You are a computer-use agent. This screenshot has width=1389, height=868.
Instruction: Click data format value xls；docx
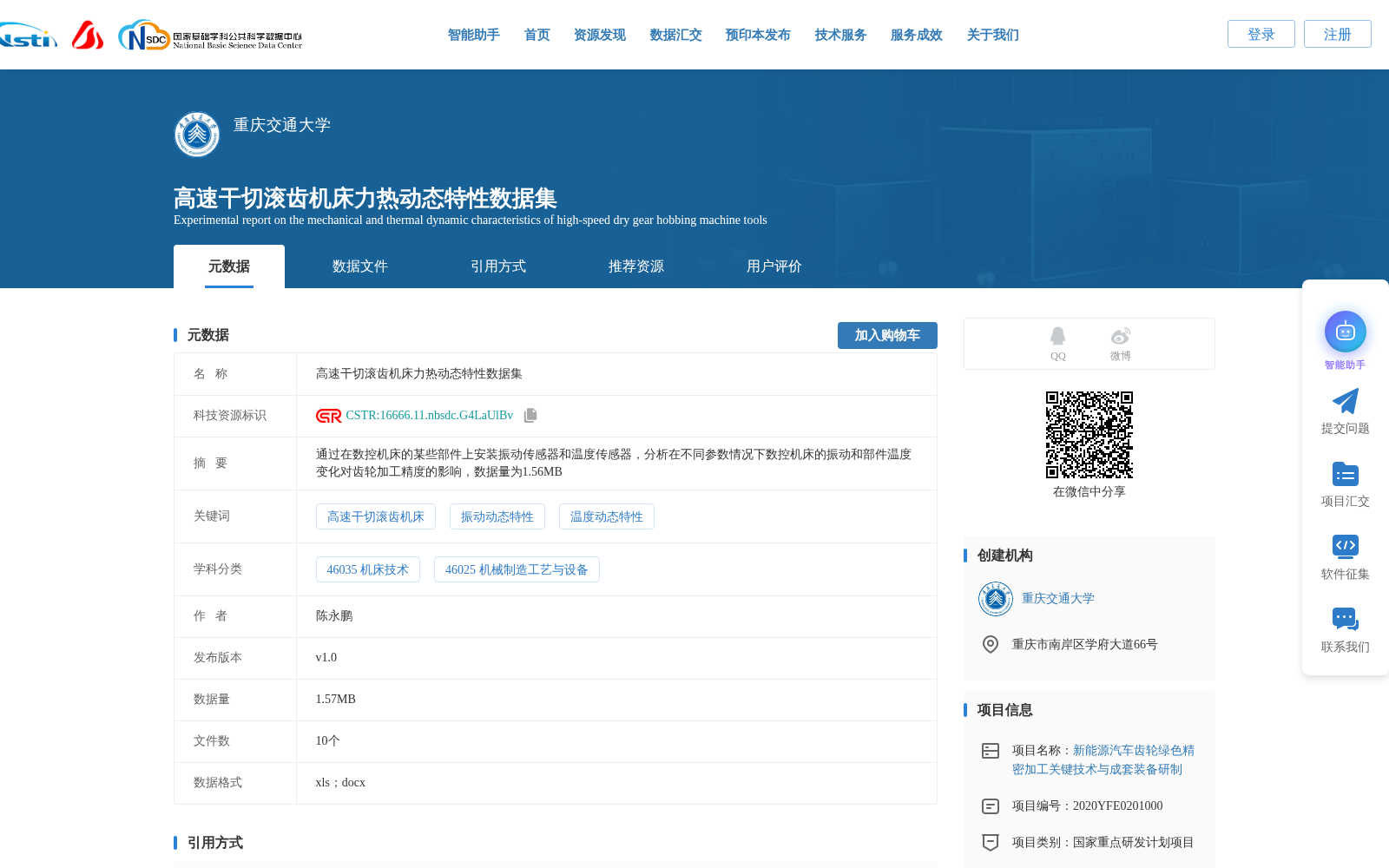click(340, 783)
